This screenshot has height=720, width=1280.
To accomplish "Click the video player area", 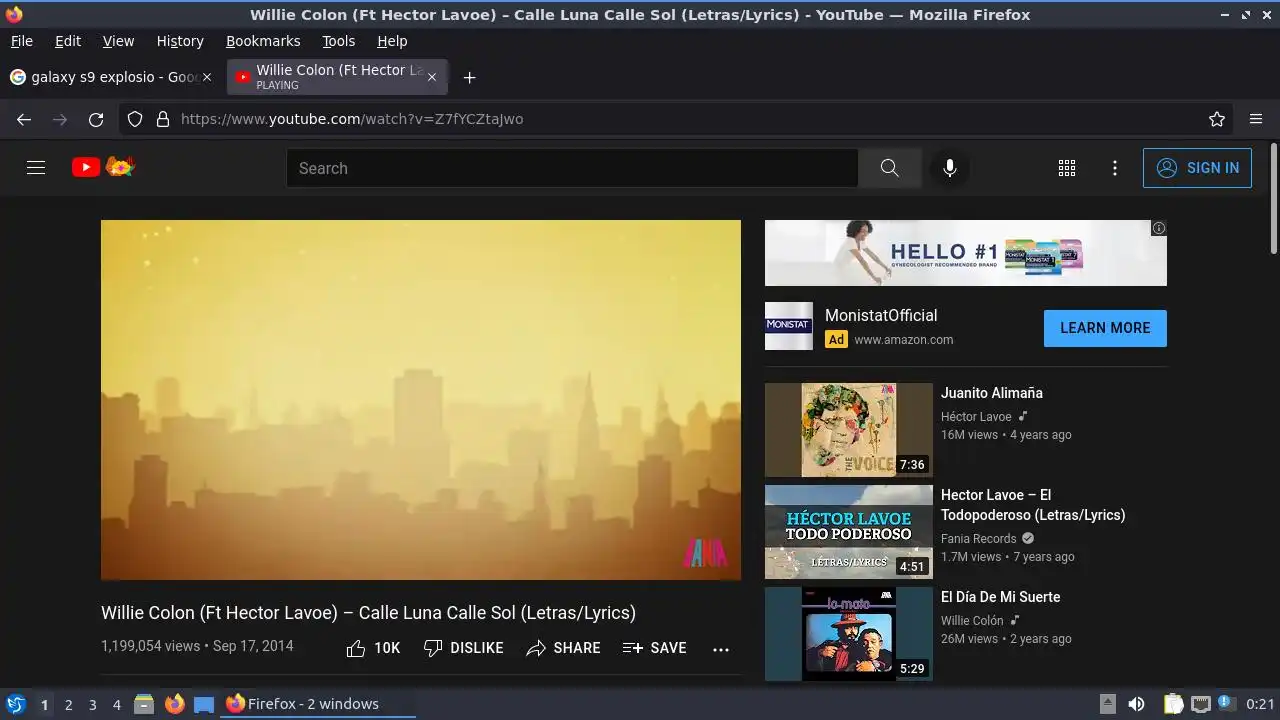I will click(x=421, y=400).
